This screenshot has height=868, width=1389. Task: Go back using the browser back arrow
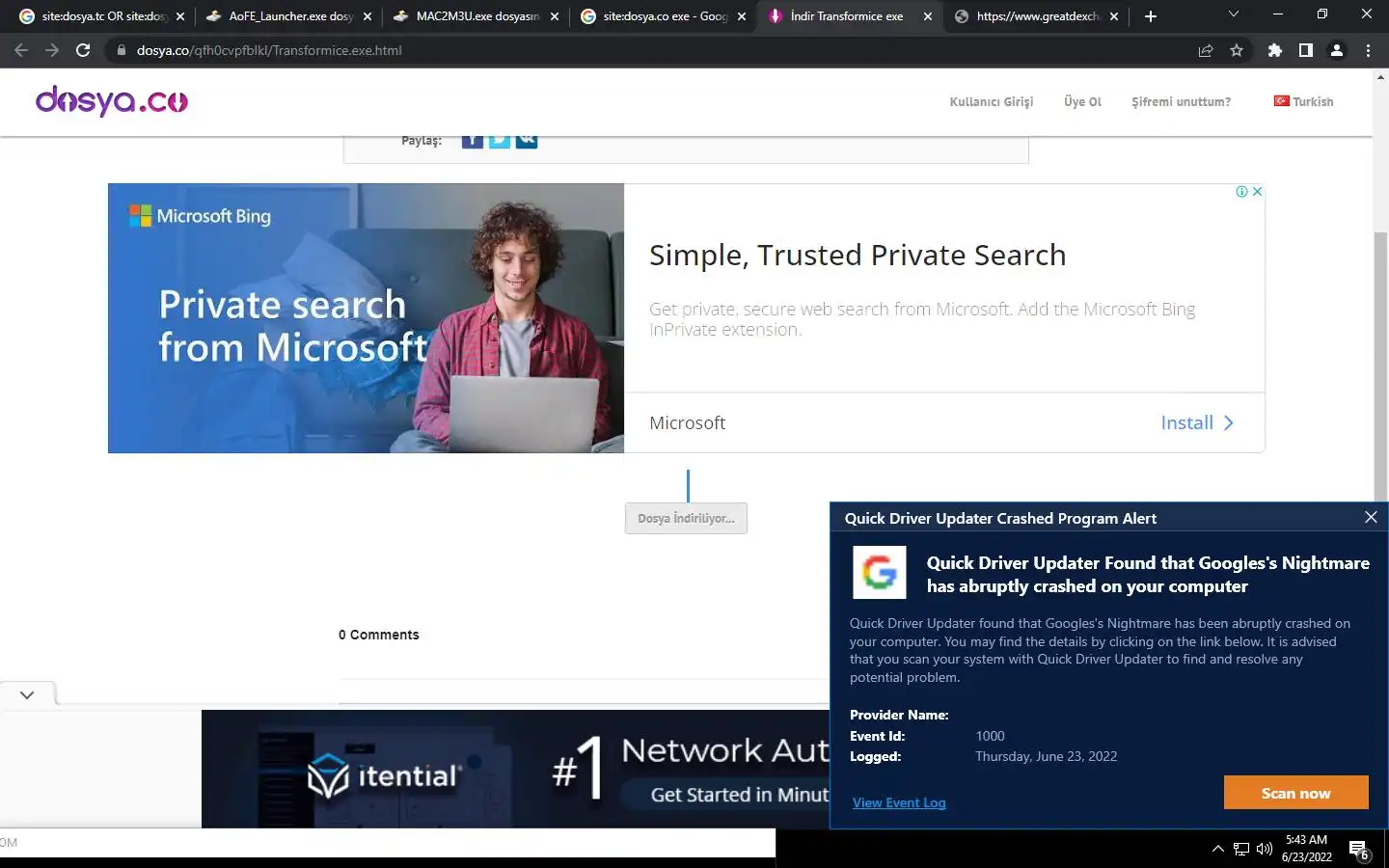[x=21, y=50]
